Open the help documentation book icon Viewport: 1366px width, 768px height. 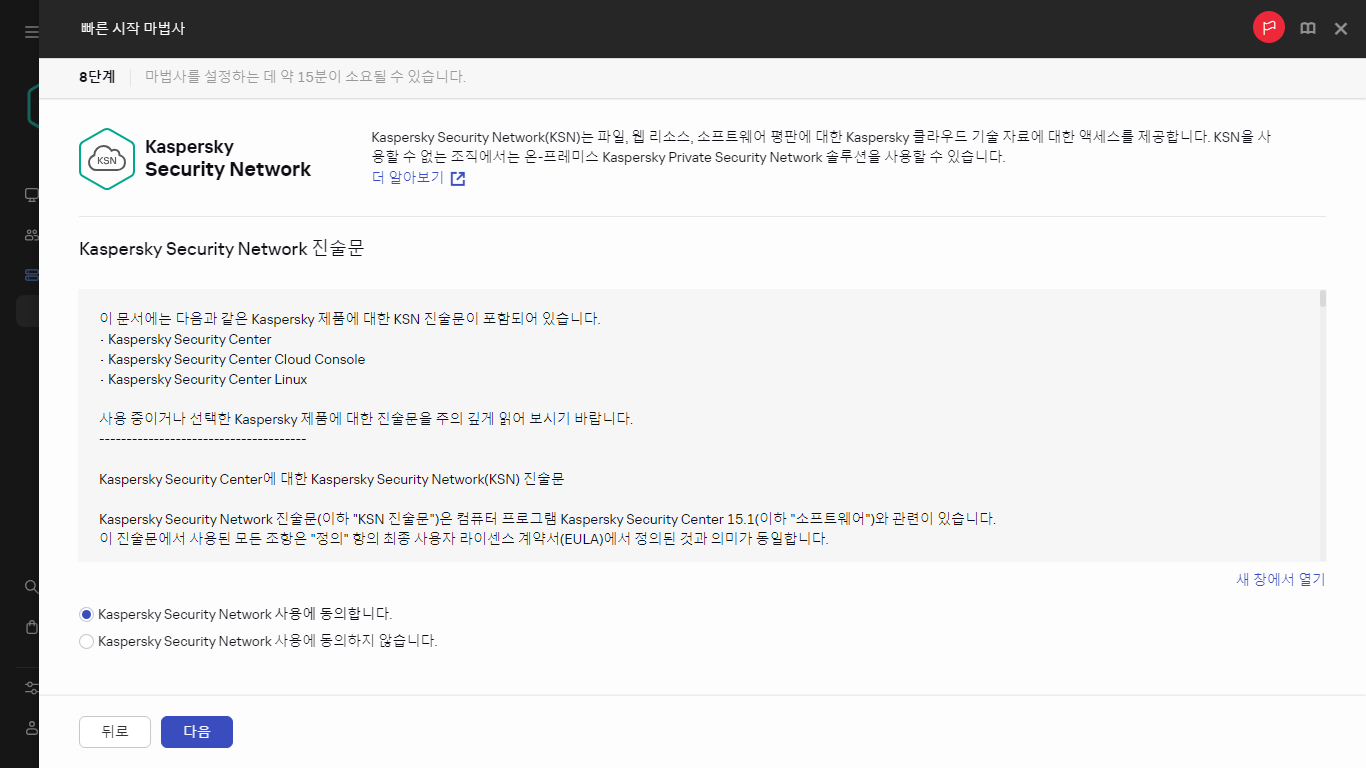tap(1307, 28)
